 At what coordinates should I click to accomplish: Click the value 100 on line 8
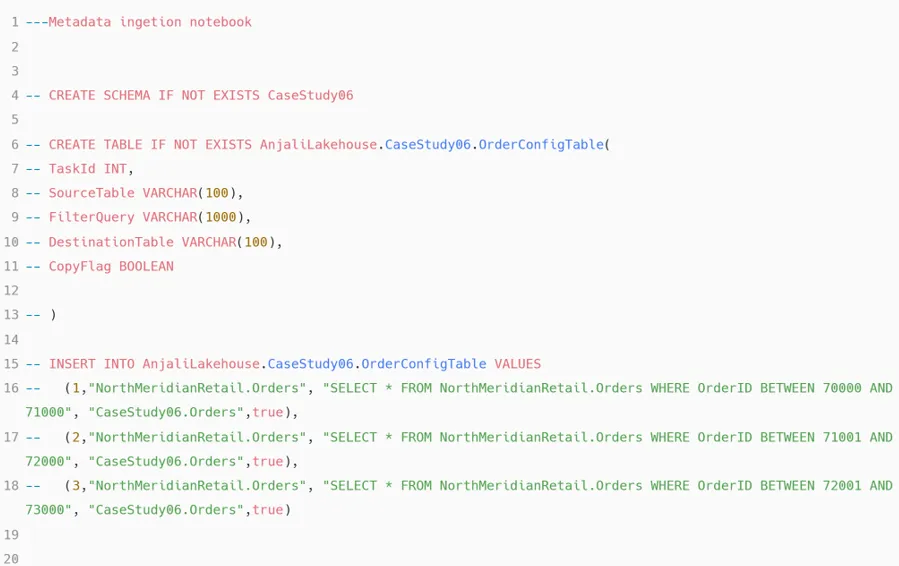[217, 193]
